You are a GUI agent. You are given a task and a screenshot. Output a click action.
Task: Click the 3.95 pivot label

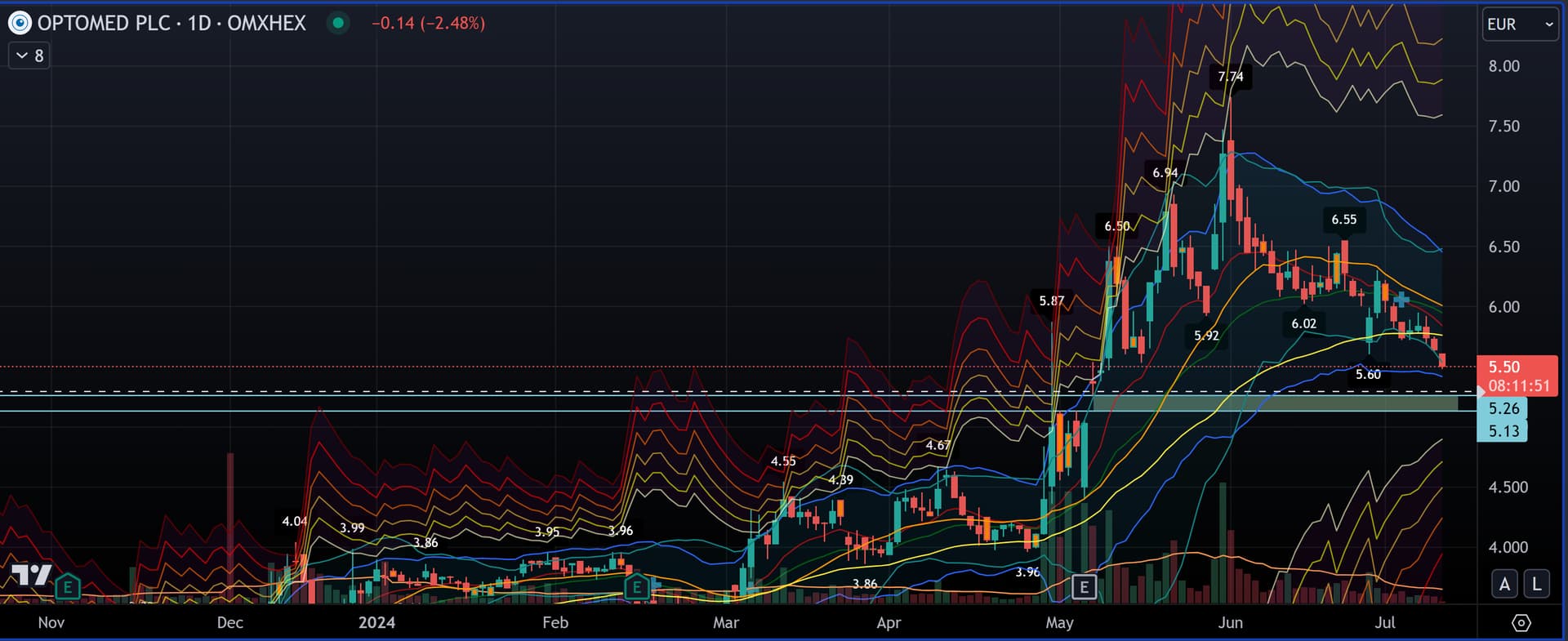pos(547,532)
